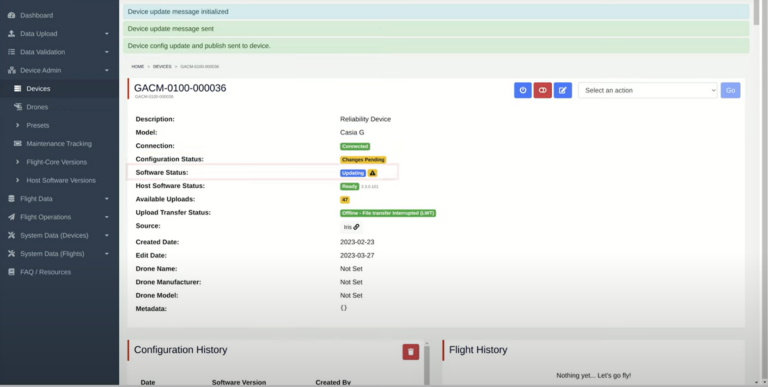Click the HOME breadcrumb link

click(x=138, y=67)
